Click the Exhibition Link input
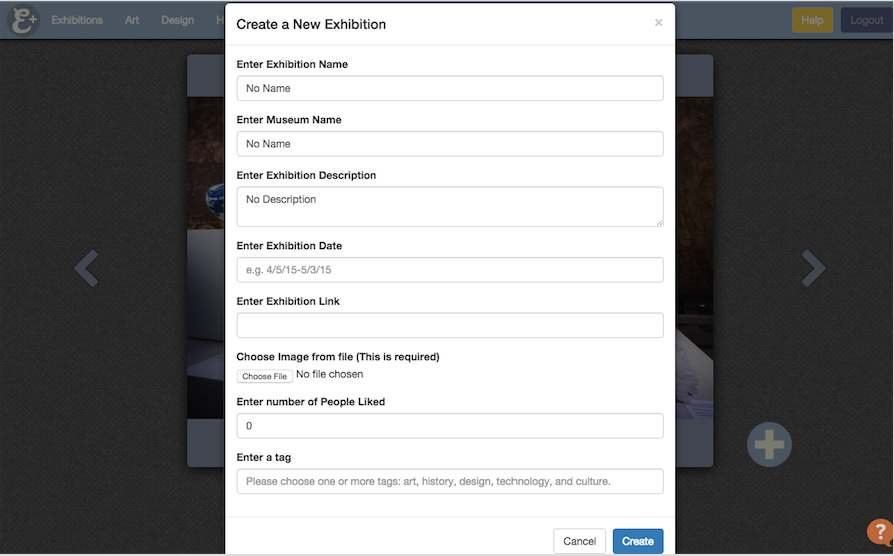894x556 pixels. pos(450,325)
